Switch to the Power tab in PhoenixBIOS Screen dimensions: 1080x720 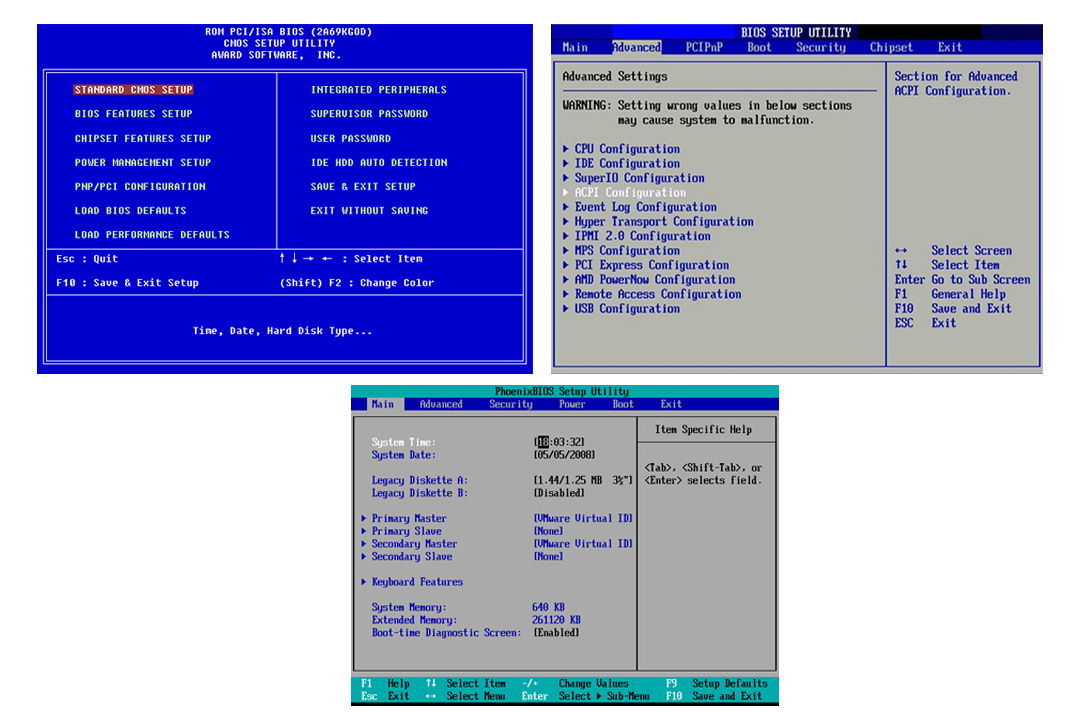572,404
